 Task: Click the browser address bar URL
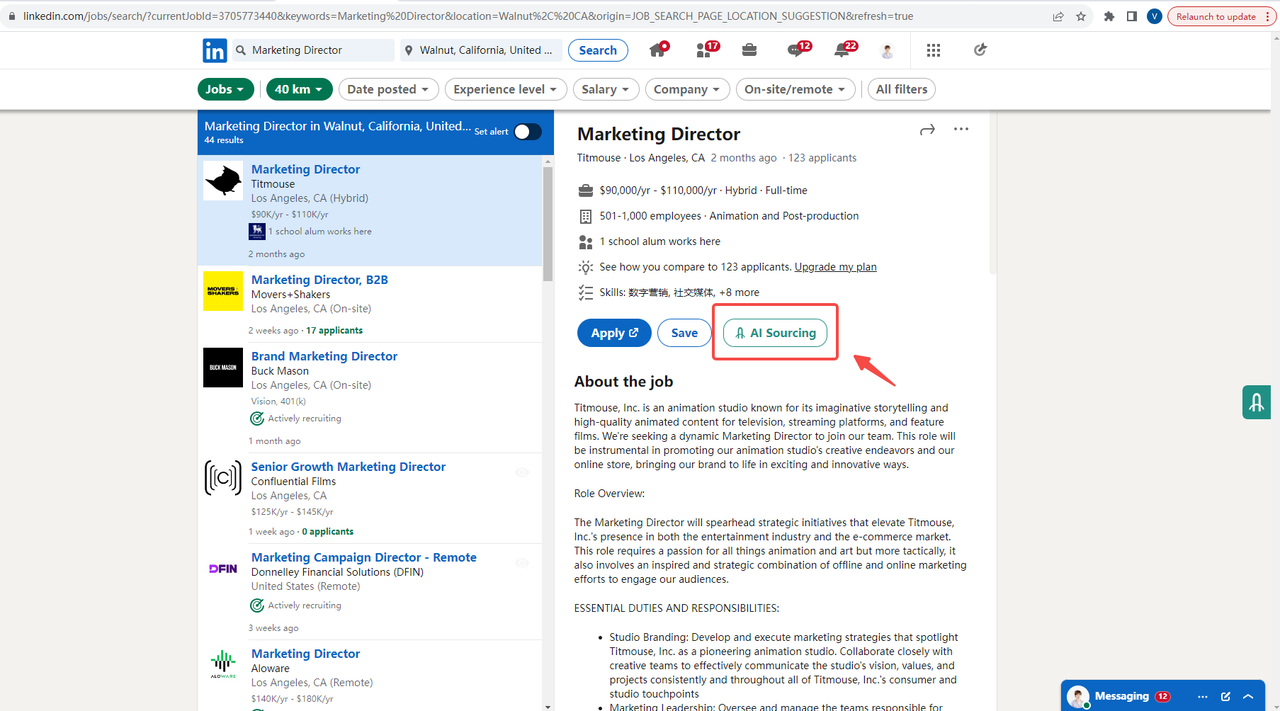point(468,16)
